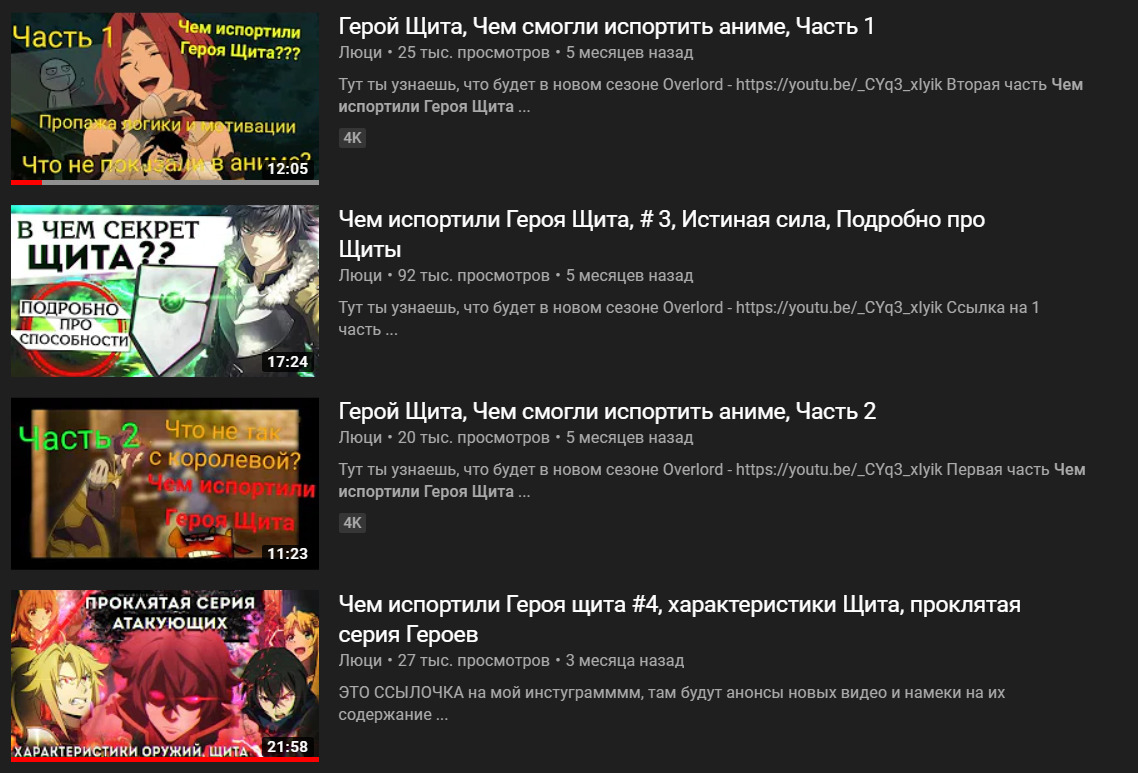Click the description mentioning 'инстуграмммм'
The width and height of the screenshot is (1138, 773).
click(671, 703)
